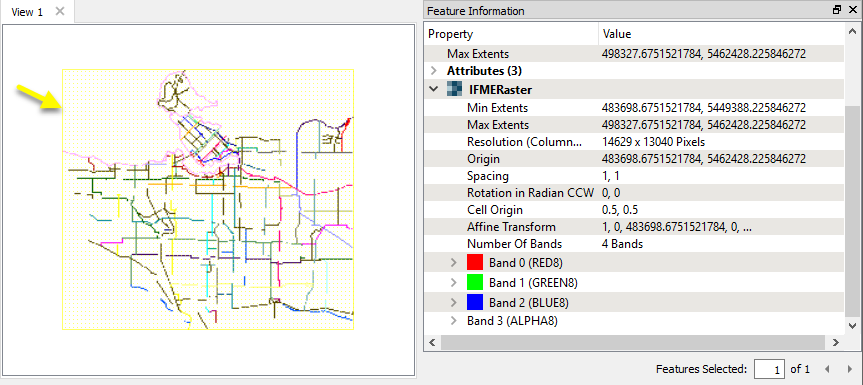Go to previous selected feature arrow
The width and height of the screenshot is (863, 385).
point(826,368)
